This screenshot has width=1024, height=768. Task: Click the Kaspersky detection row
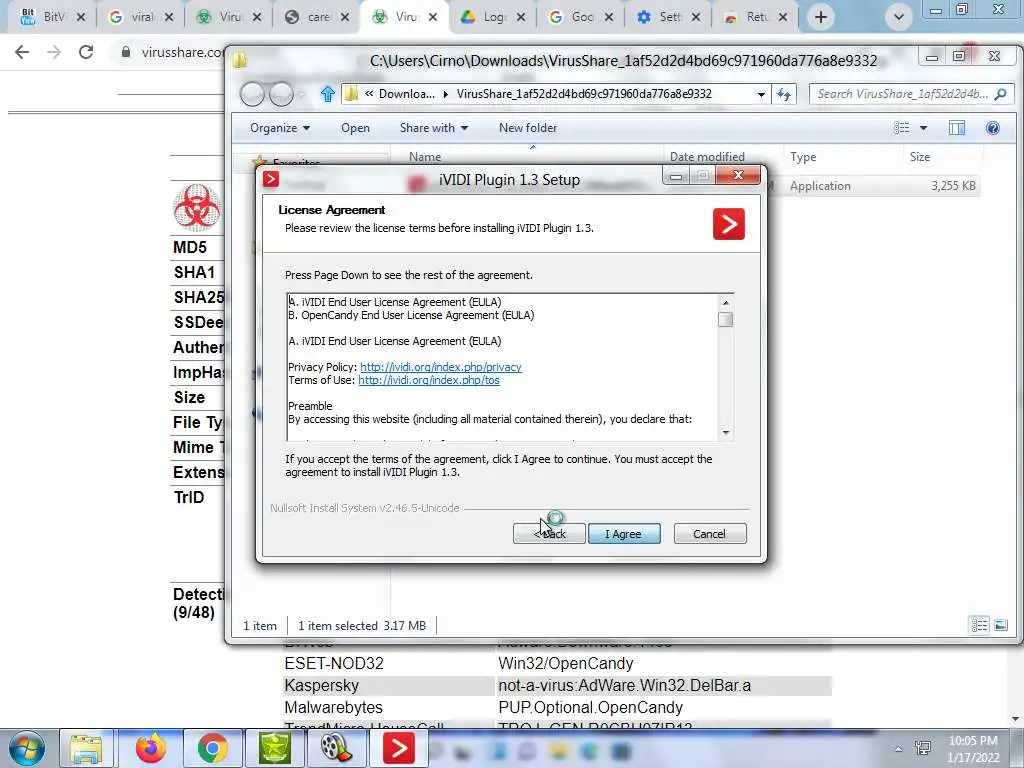(557, 686)
